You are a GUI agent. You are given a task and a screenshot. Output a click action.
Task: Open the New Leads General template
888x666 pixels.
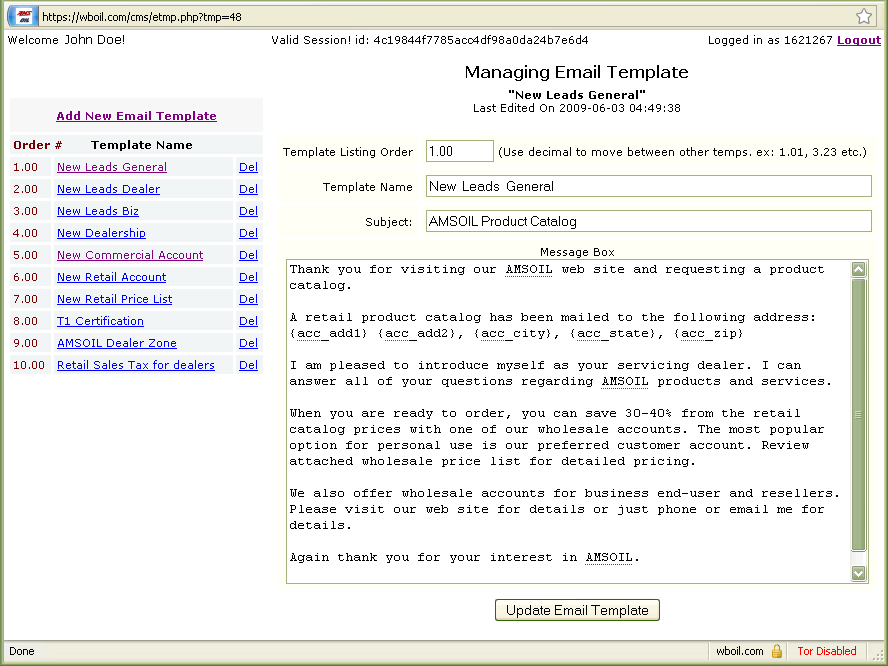pos(112,167)
